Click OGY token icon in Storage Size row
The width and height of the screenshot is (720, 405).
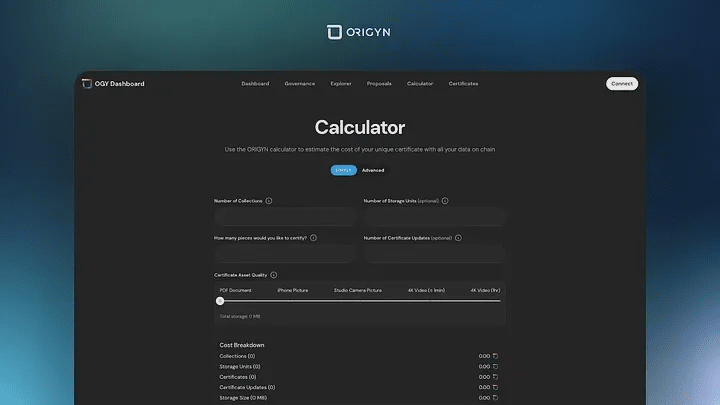pos(495,398)
